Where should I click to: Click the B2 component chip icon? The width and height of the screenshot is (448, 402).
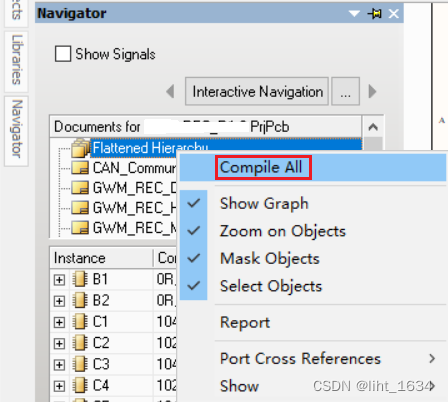(x=80, y=301)
